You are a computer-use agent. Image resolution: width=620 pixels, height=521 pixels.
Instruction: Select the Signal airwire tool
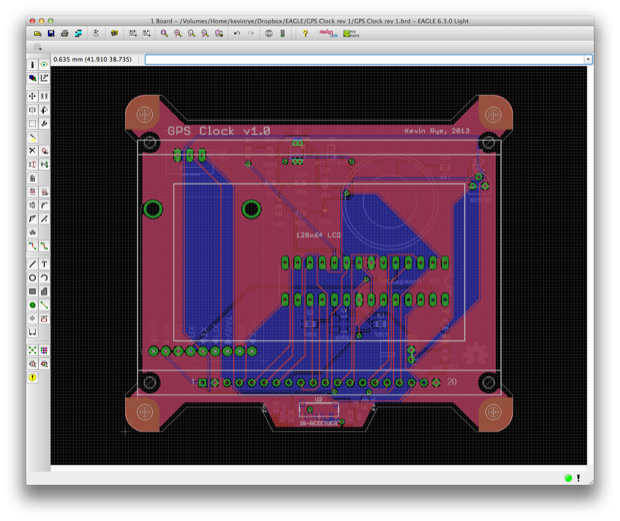click(44, 305)
